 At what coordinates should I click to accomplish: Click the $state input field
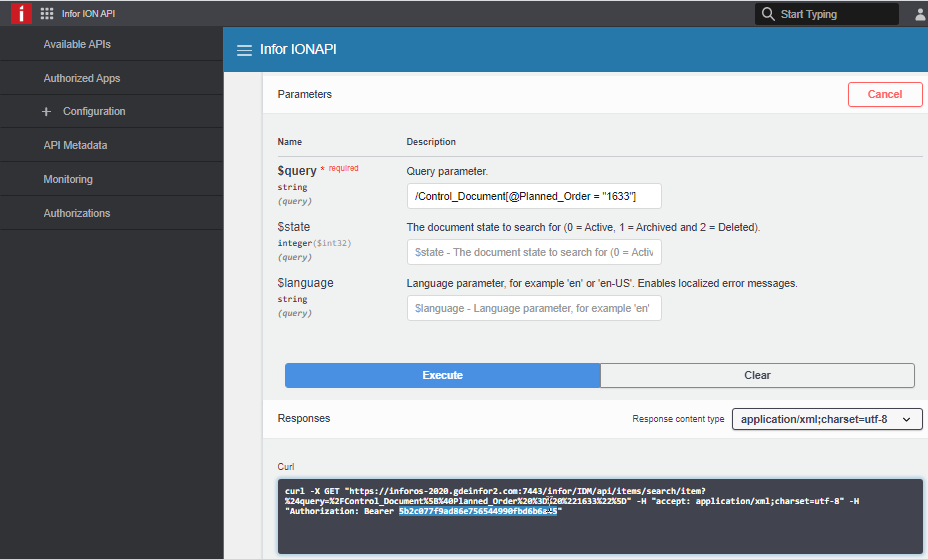tap(534, 253)
